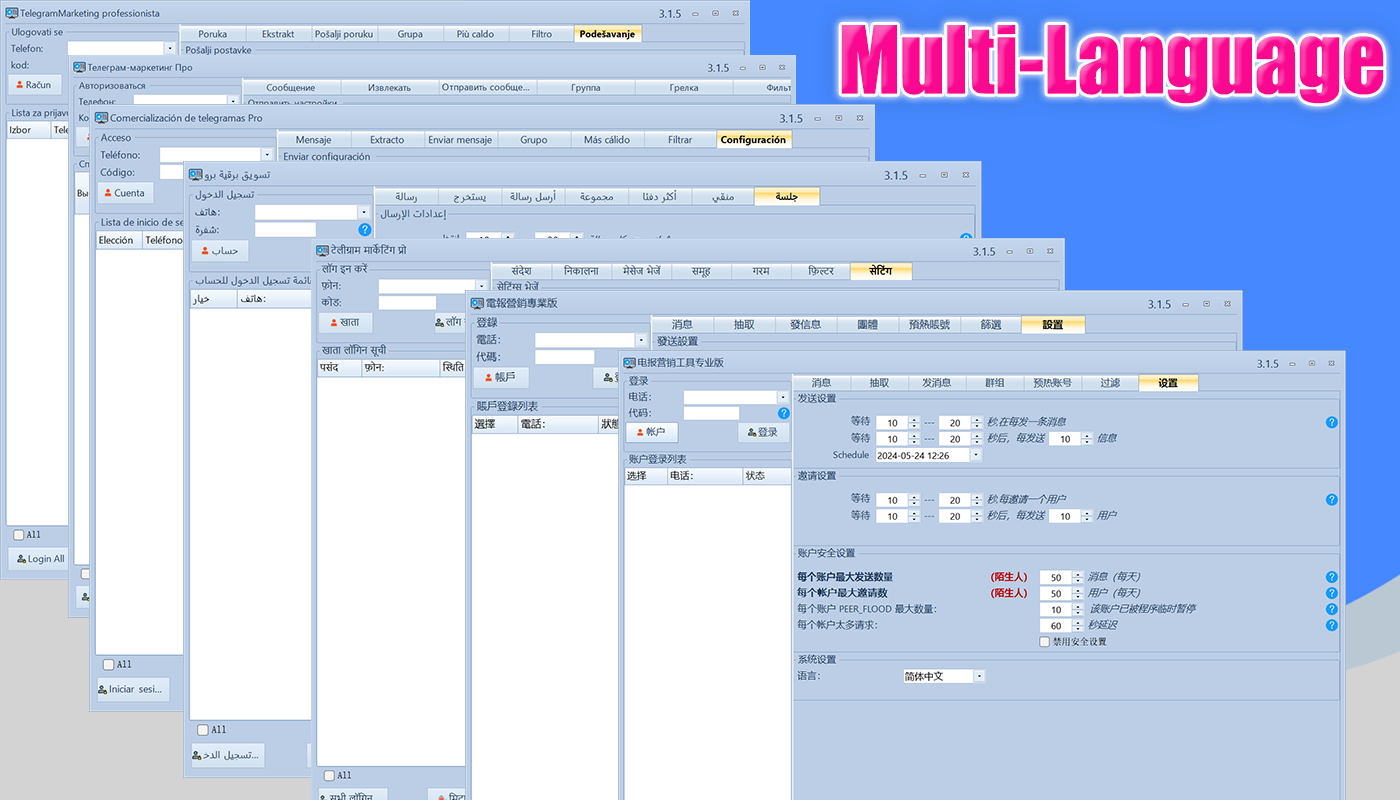Click the खाता button in Hindi window
The height and width of the screenshot is (800, 1400).
point(345,322)
